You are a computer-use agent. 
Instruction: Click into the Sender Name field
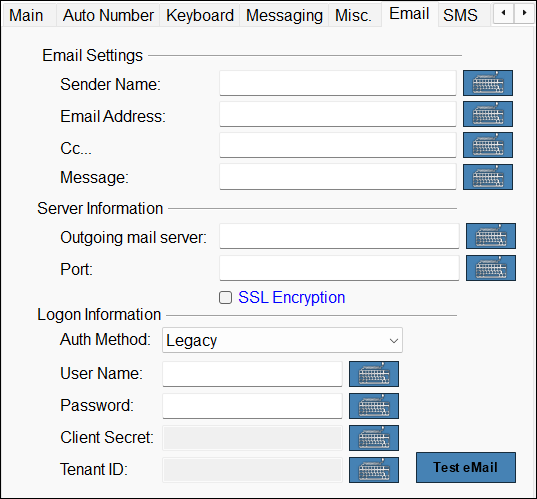pyautogui.click(x=338, y=83)
